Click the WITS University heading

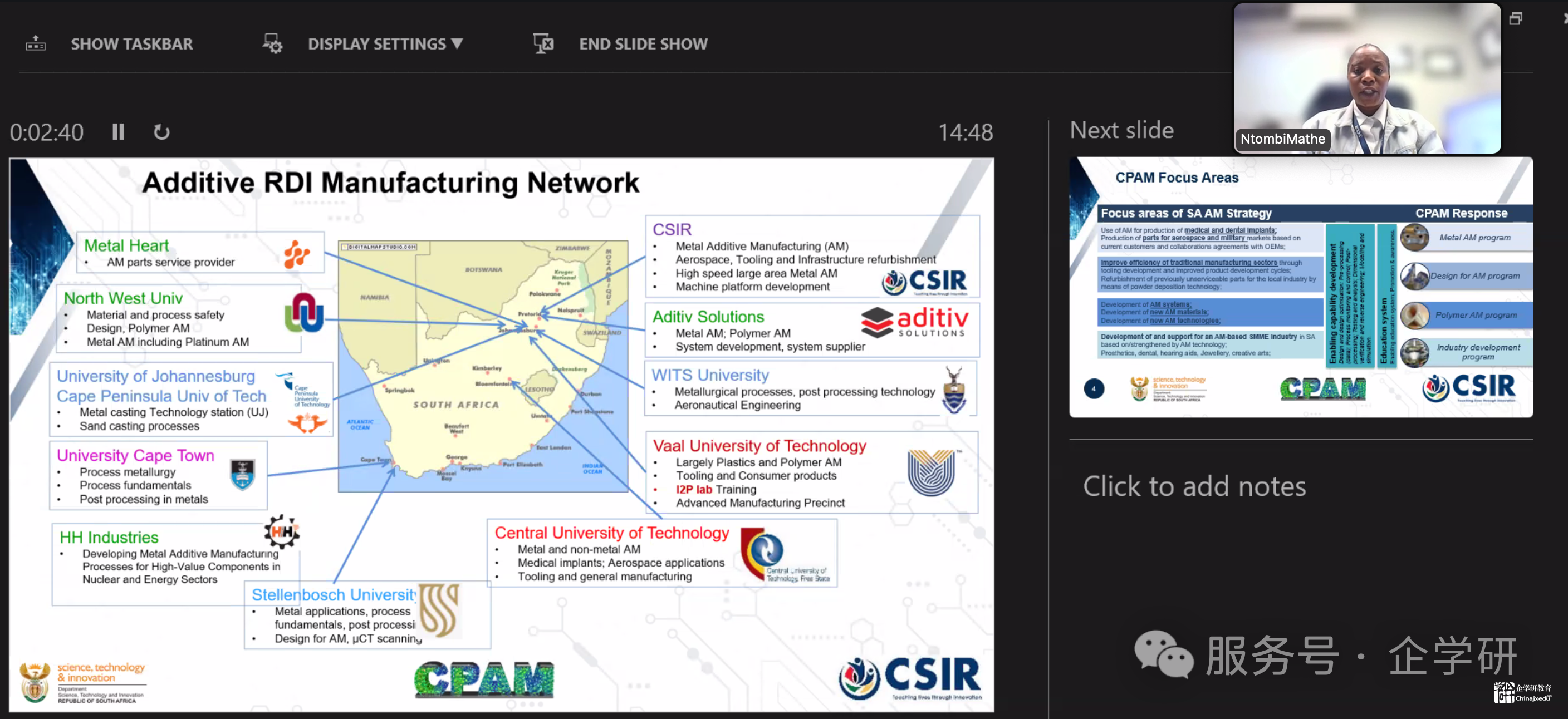710,375
